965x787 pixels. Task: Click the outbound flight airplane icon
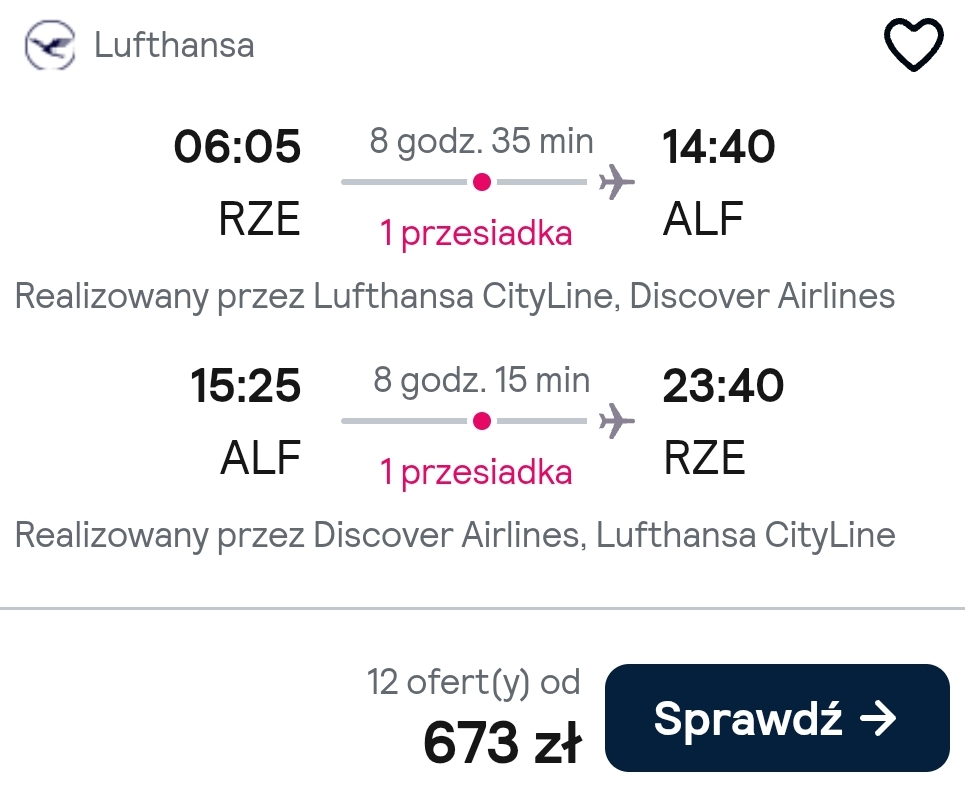coord(617,182)
